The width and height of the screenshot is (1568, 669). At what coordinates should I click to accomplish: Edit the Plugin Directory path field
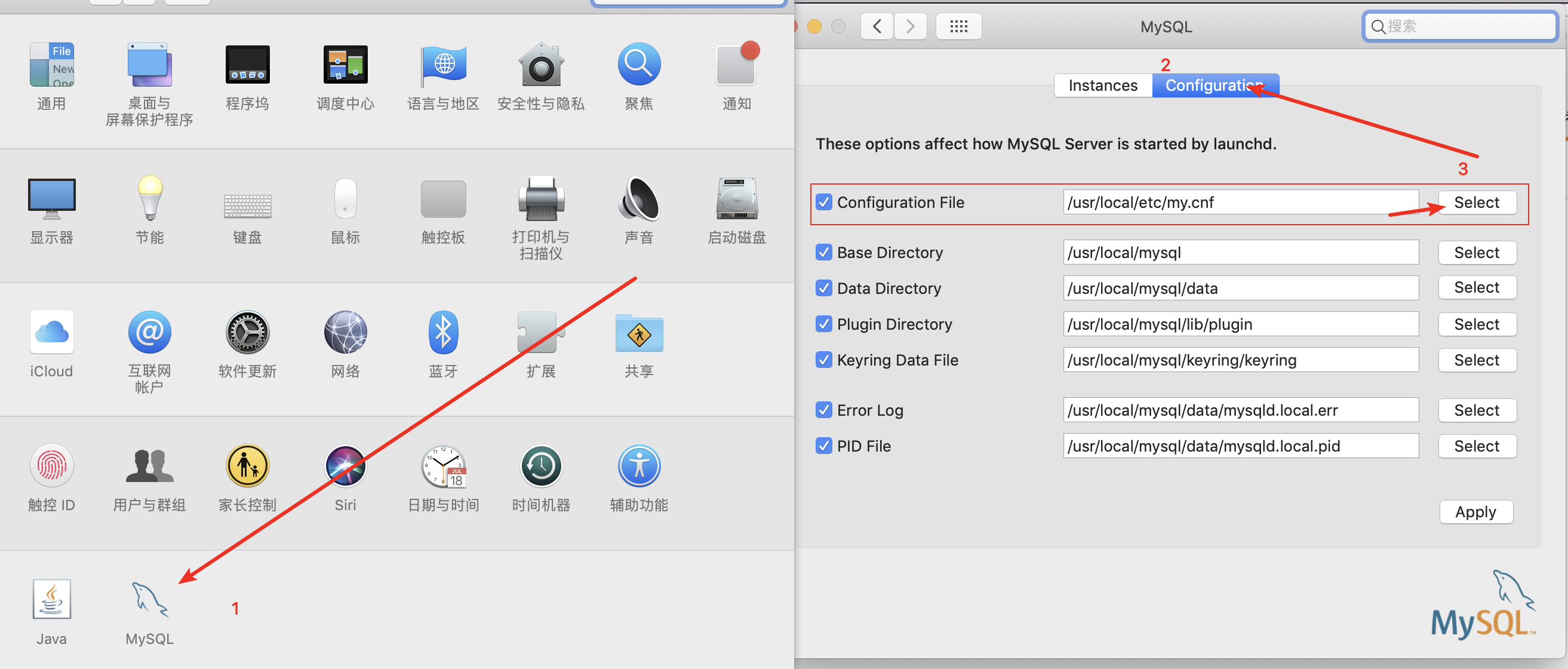tap(1241, 324)
